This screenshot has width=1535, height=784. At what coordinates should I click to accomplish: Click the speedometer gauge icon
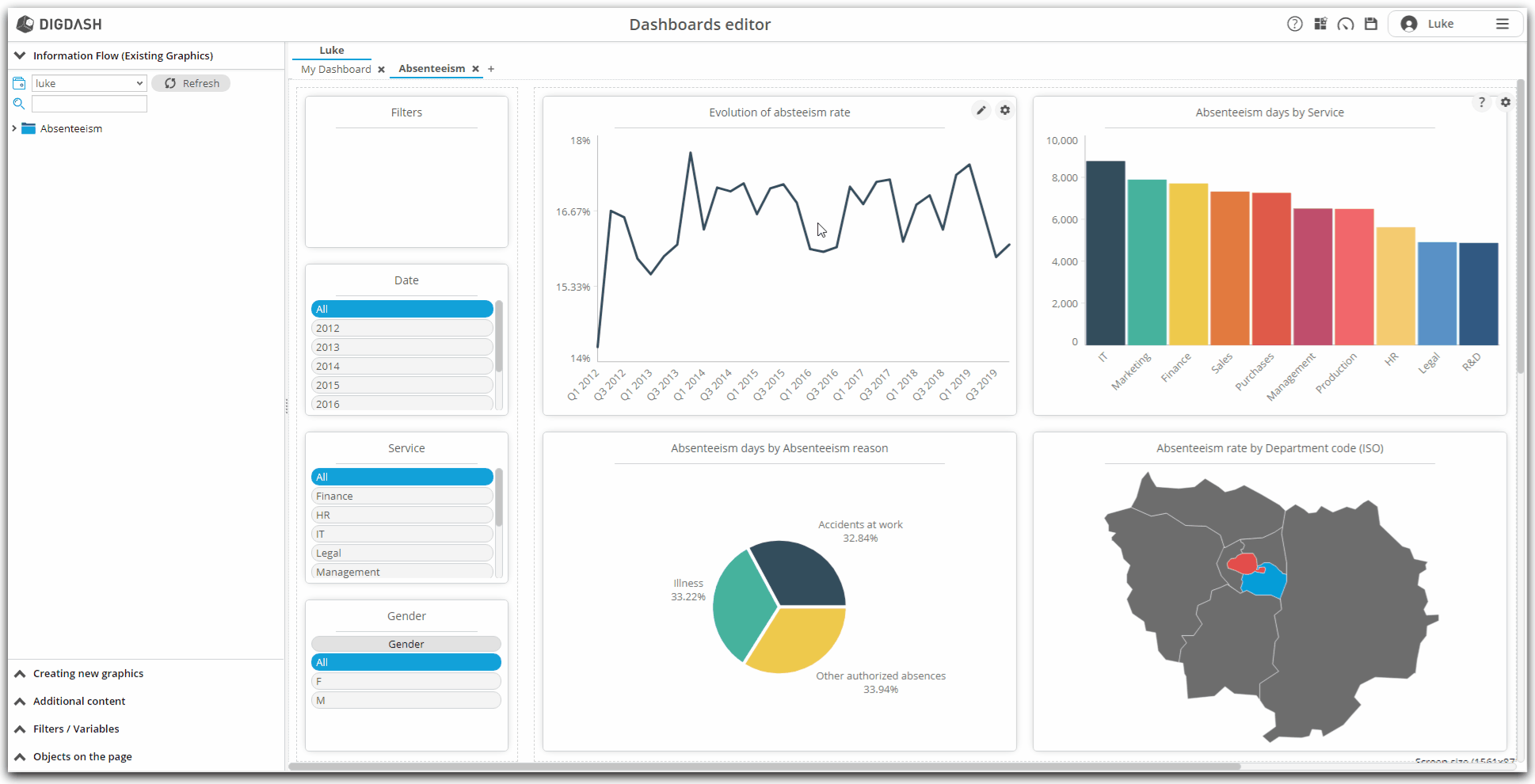pyautogui.click(x=1346, y=24)
